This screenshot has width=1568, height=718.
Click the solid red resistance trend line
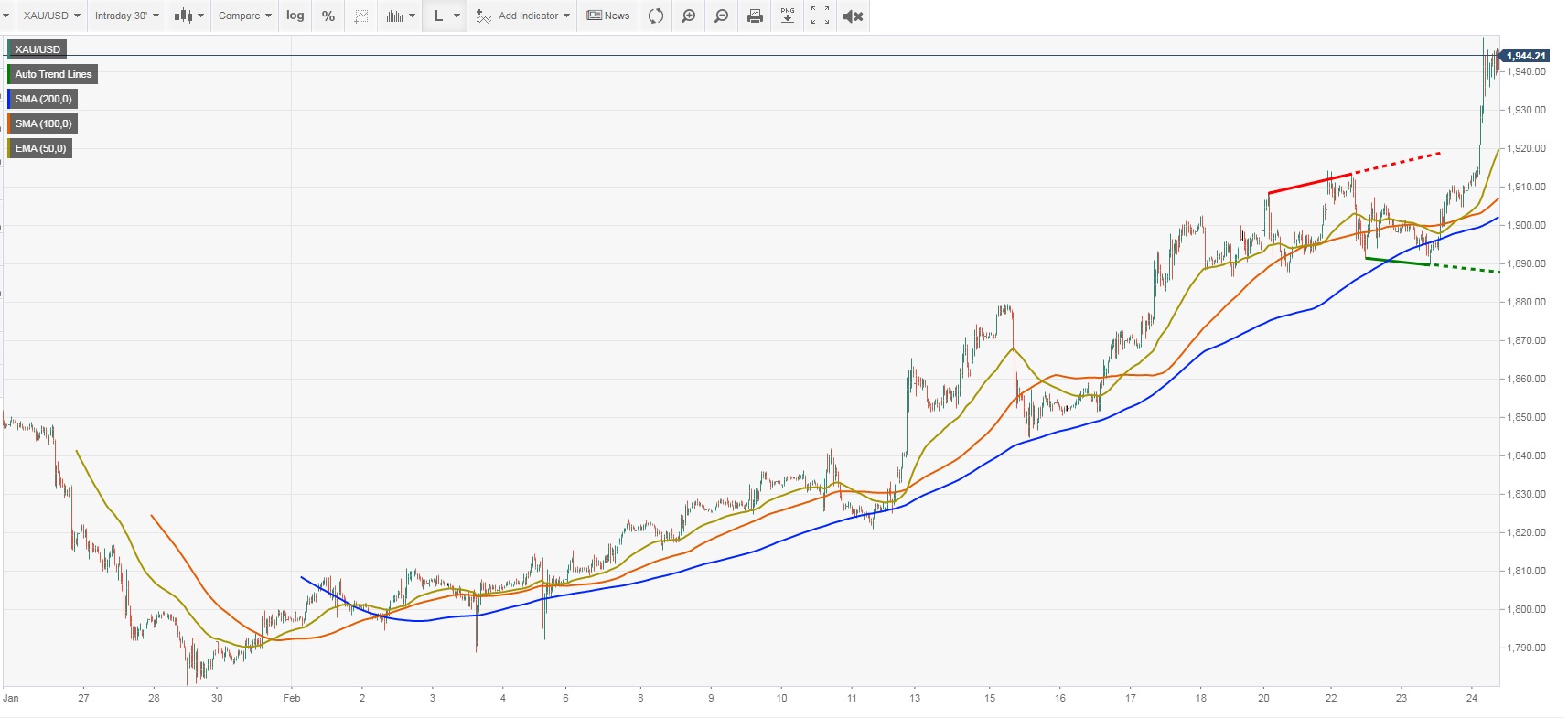click(1310, 183)
